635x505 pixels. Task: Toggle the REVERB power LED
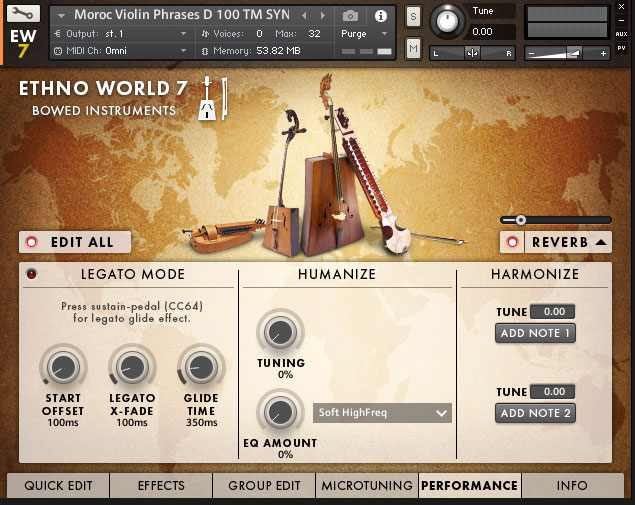(x=512, y=242)
